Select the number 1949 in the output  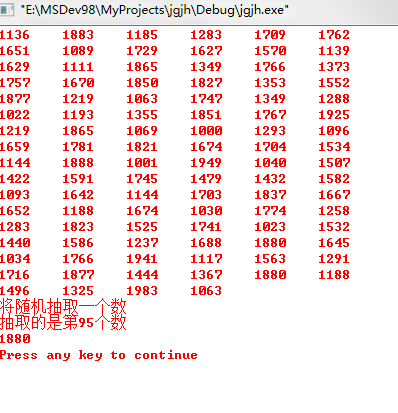pos(206,163)
